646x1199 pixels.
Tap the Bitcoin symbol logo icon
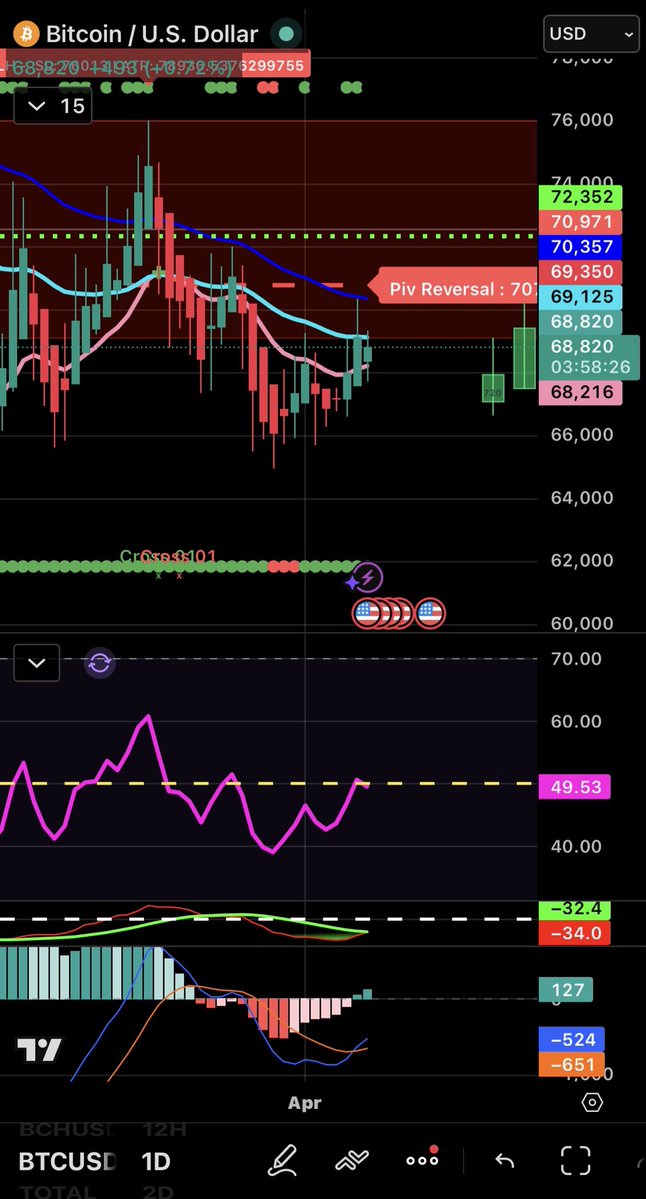(x=27, y=34)
